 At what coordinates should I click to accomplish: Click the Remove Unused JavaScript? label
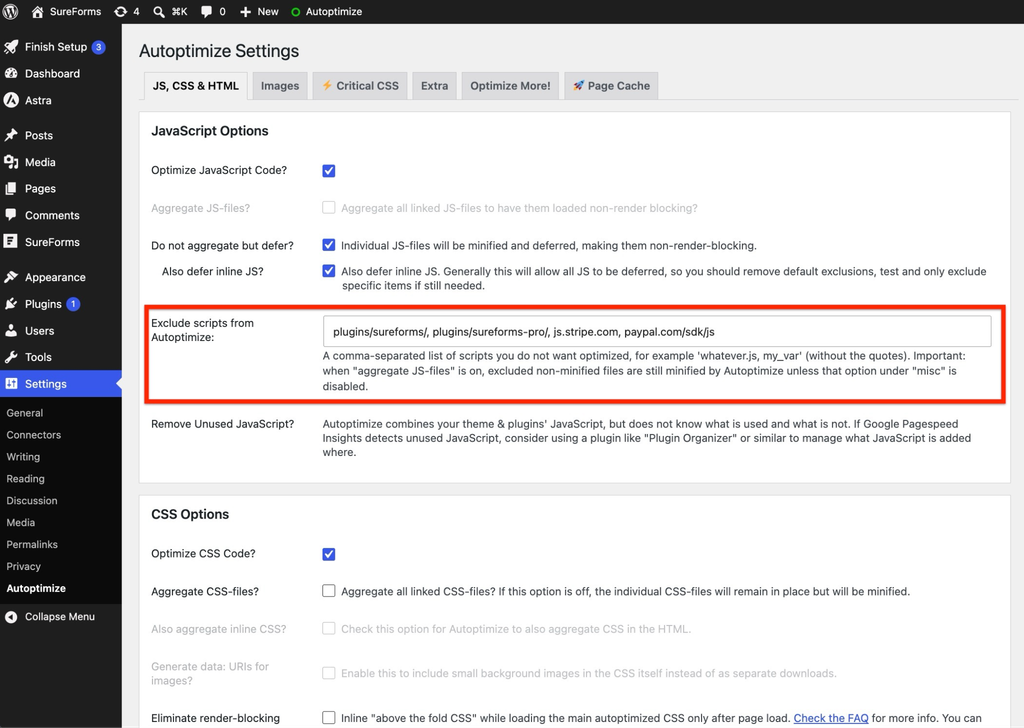223,424
